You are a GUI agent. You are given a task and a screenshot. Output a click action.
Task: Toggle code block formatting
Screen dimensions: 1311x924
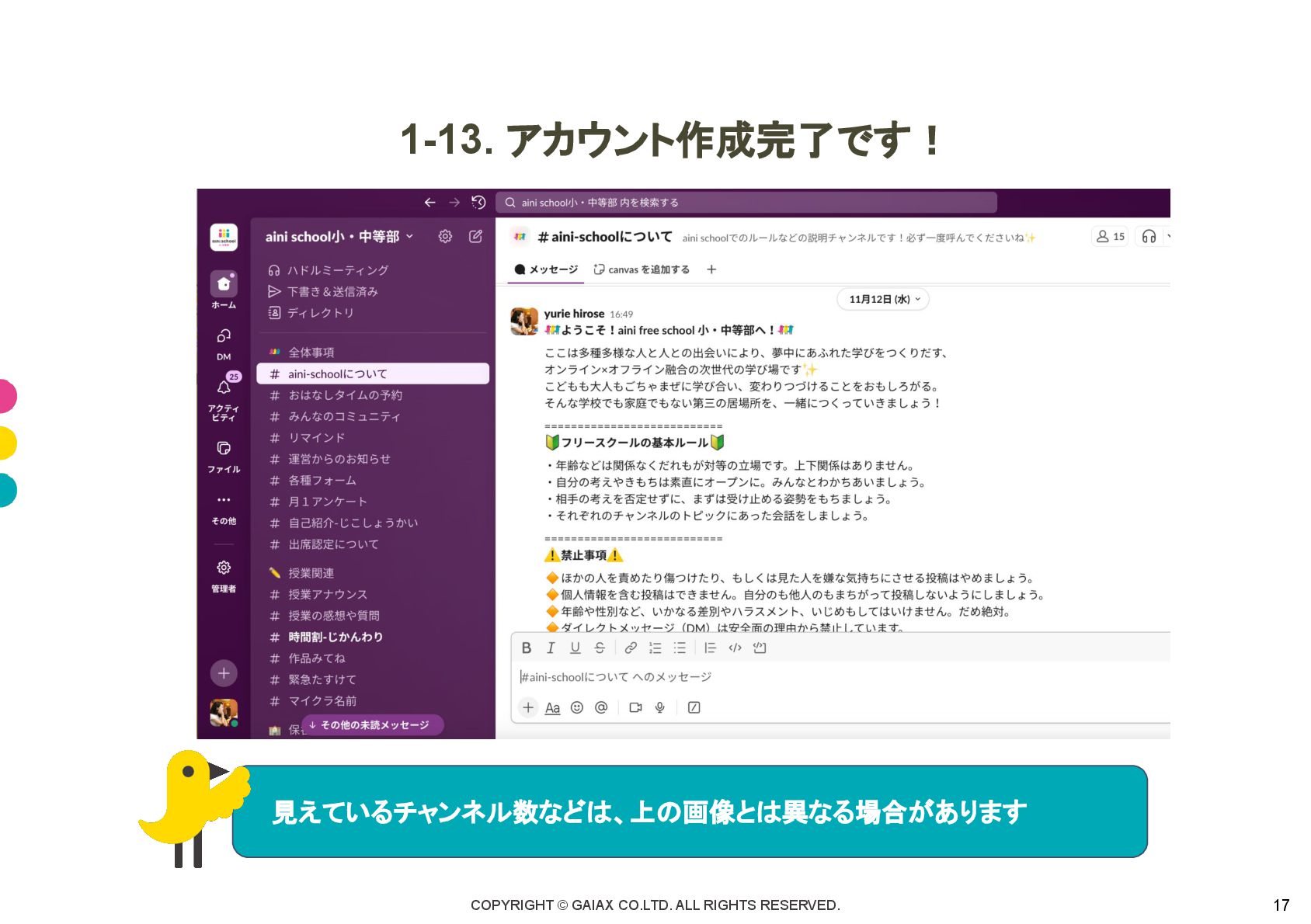click(x=760, y=648)
